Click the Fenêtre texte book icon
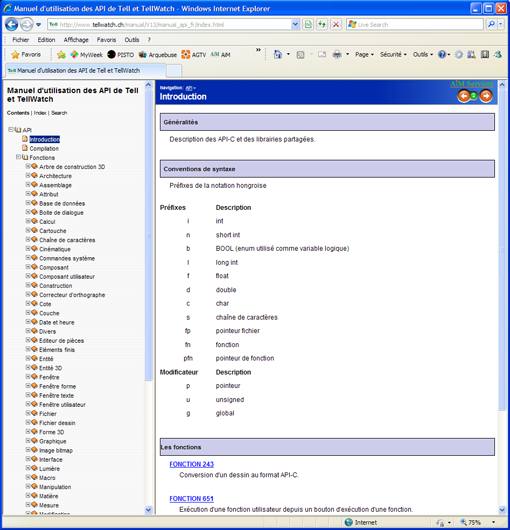This screenshot has height=530, width=510. pos(34,394)
